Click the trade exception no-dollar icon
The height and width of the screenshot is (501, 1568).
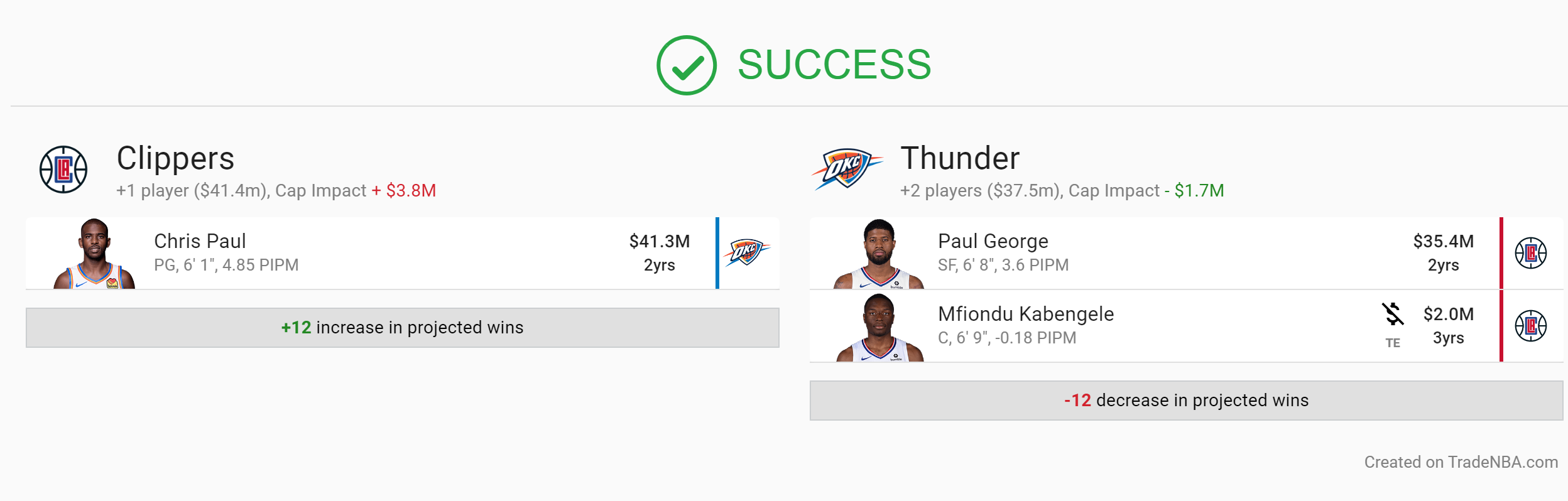[1393, 314]
